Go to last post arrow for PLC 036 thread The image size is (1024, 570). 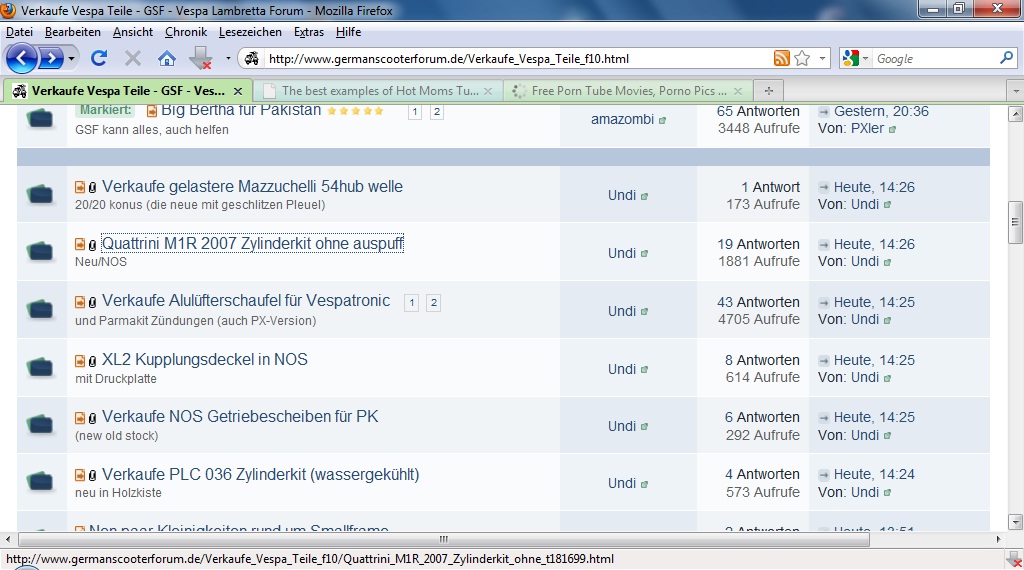click(x=824, y=475)
